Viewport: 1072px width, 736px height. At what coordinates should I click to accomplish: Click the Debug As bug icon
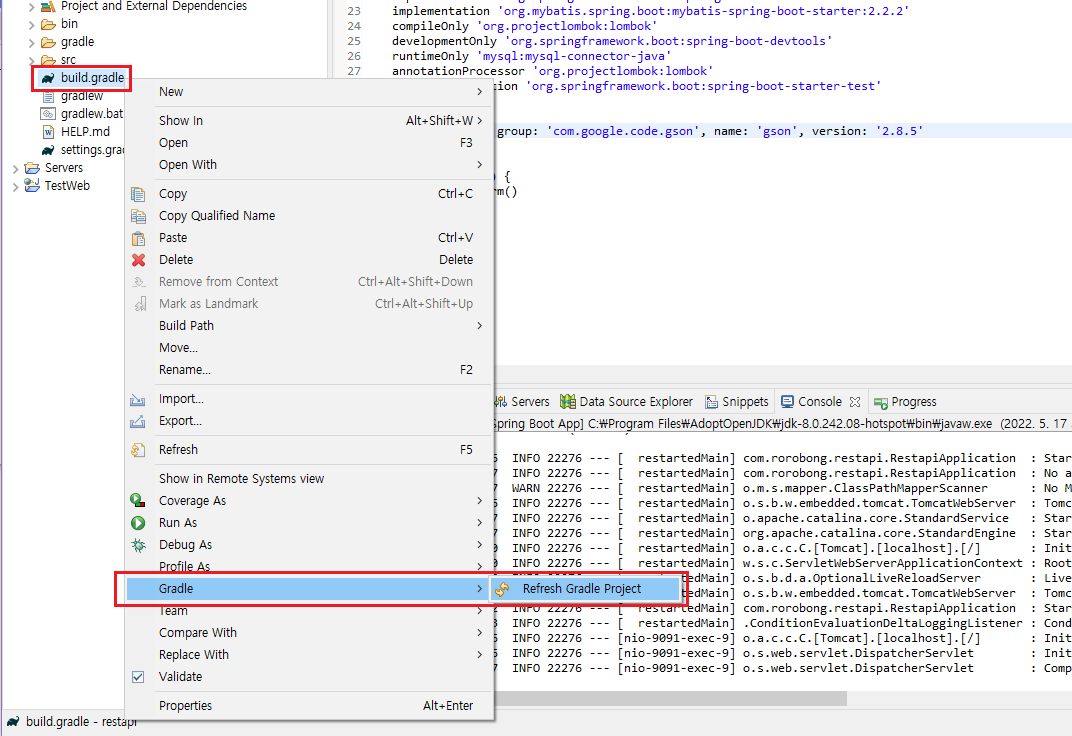pos(138,545)
